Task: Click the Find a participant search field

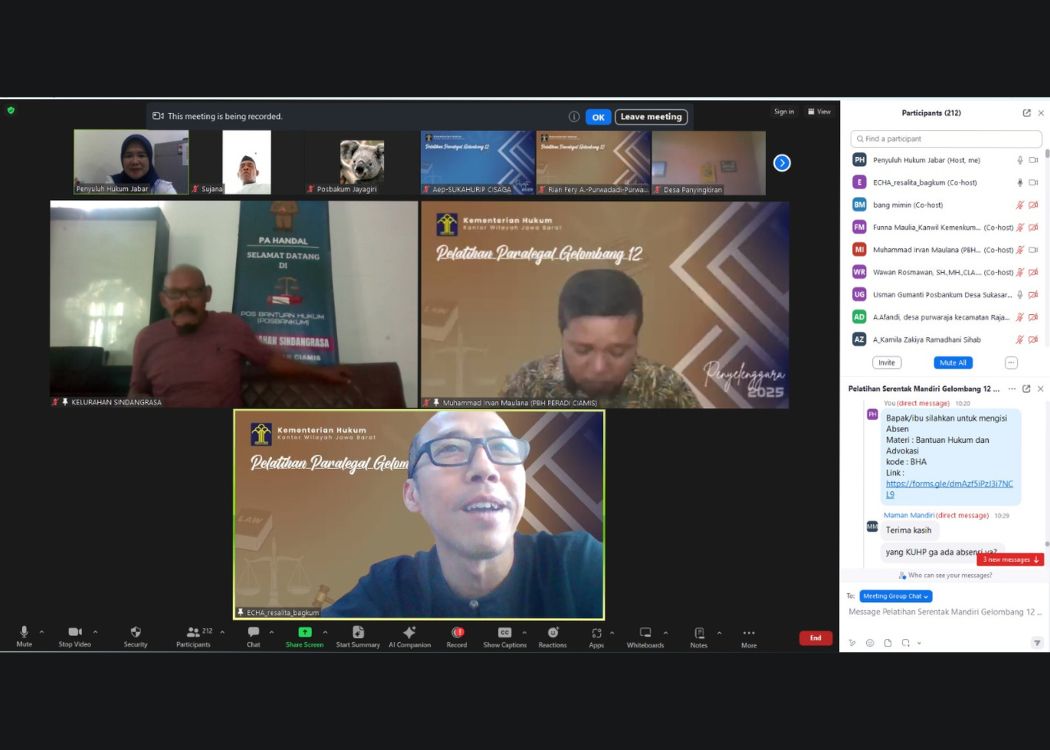Action: 946,139
